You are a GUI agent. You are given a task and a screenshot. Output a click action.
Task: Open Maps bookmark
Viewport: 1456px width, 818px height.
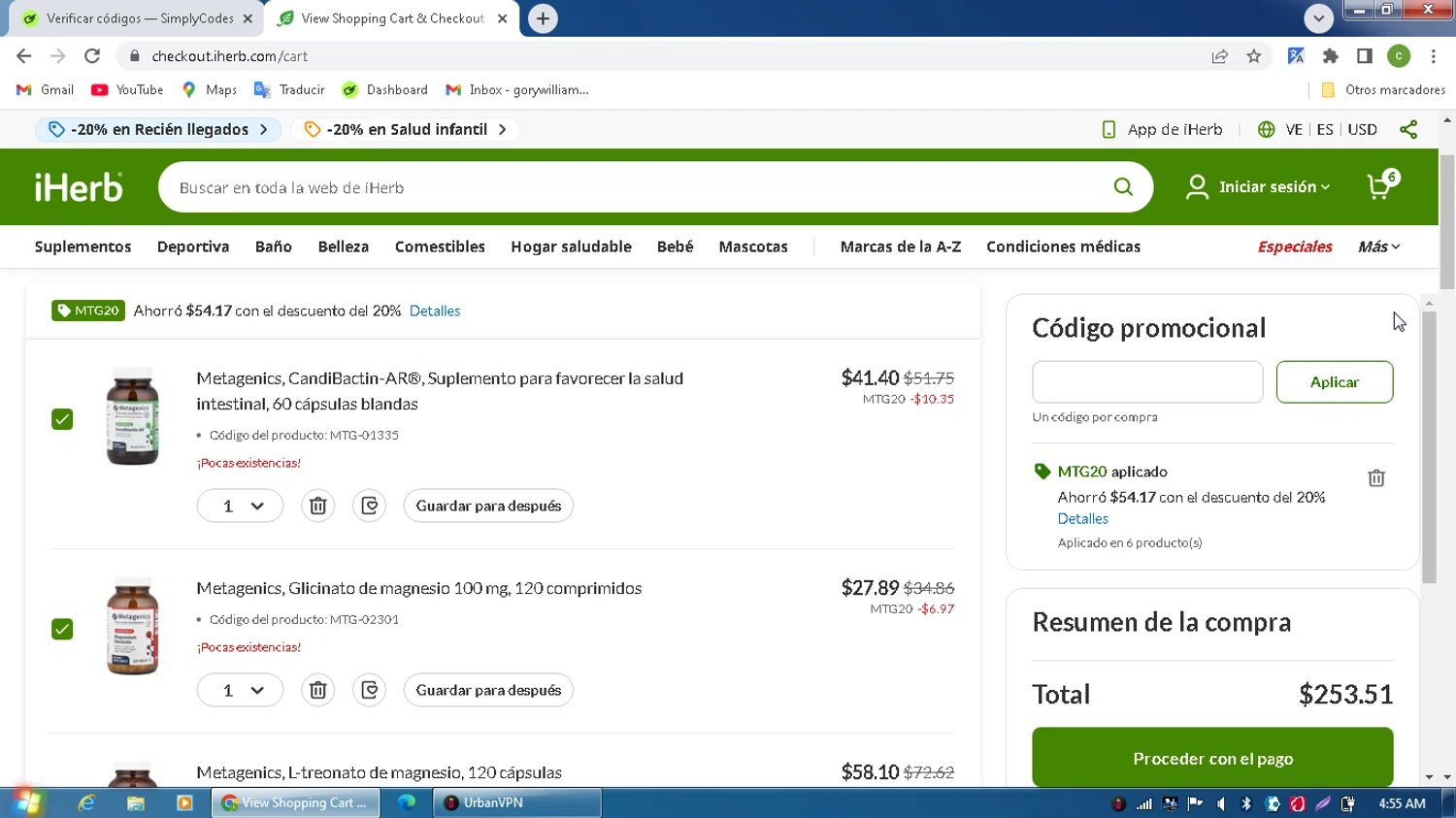[210, 89]
